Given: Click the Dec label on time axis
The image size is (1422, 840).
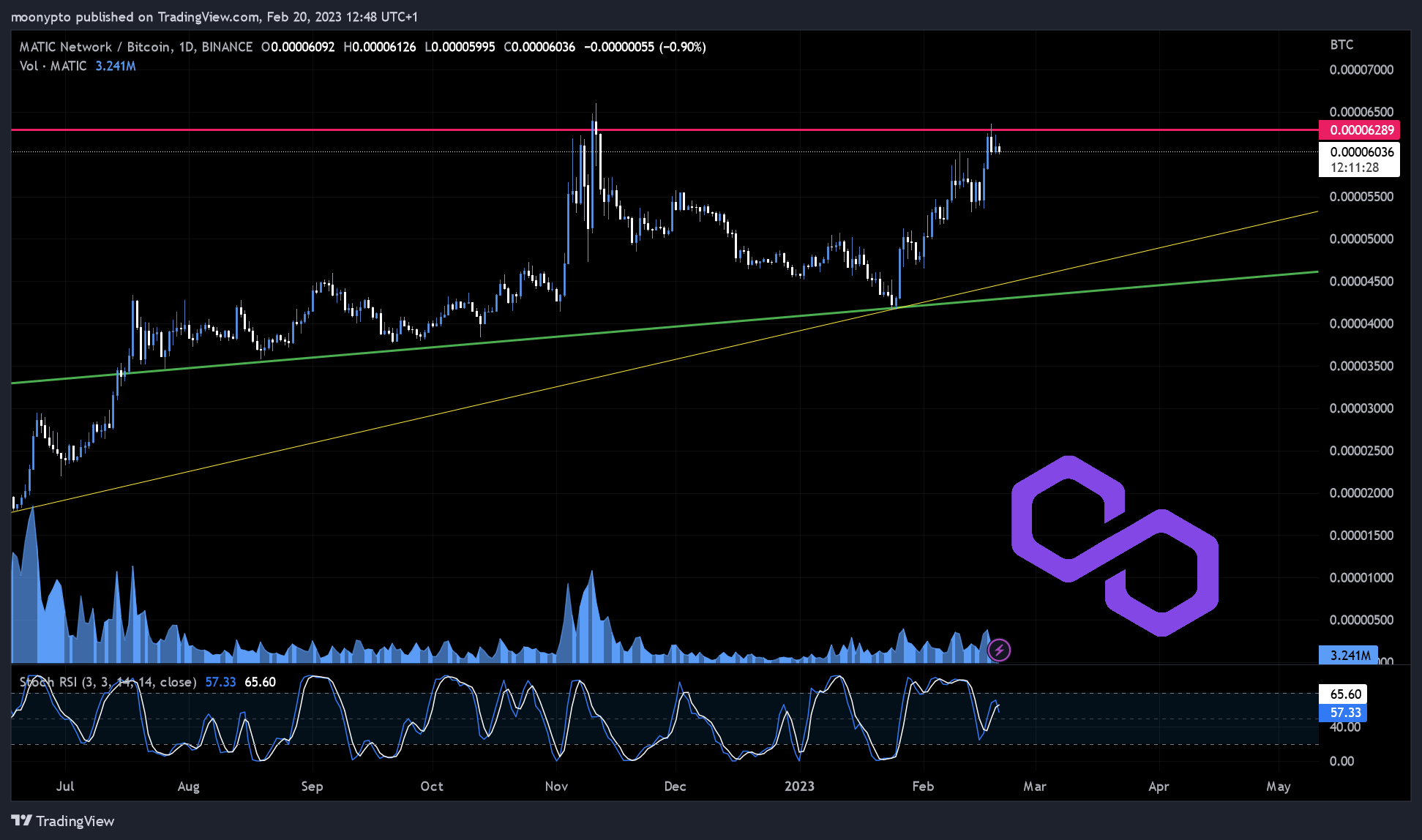Looking at the screenshot, I should click(x=675, y=786).
